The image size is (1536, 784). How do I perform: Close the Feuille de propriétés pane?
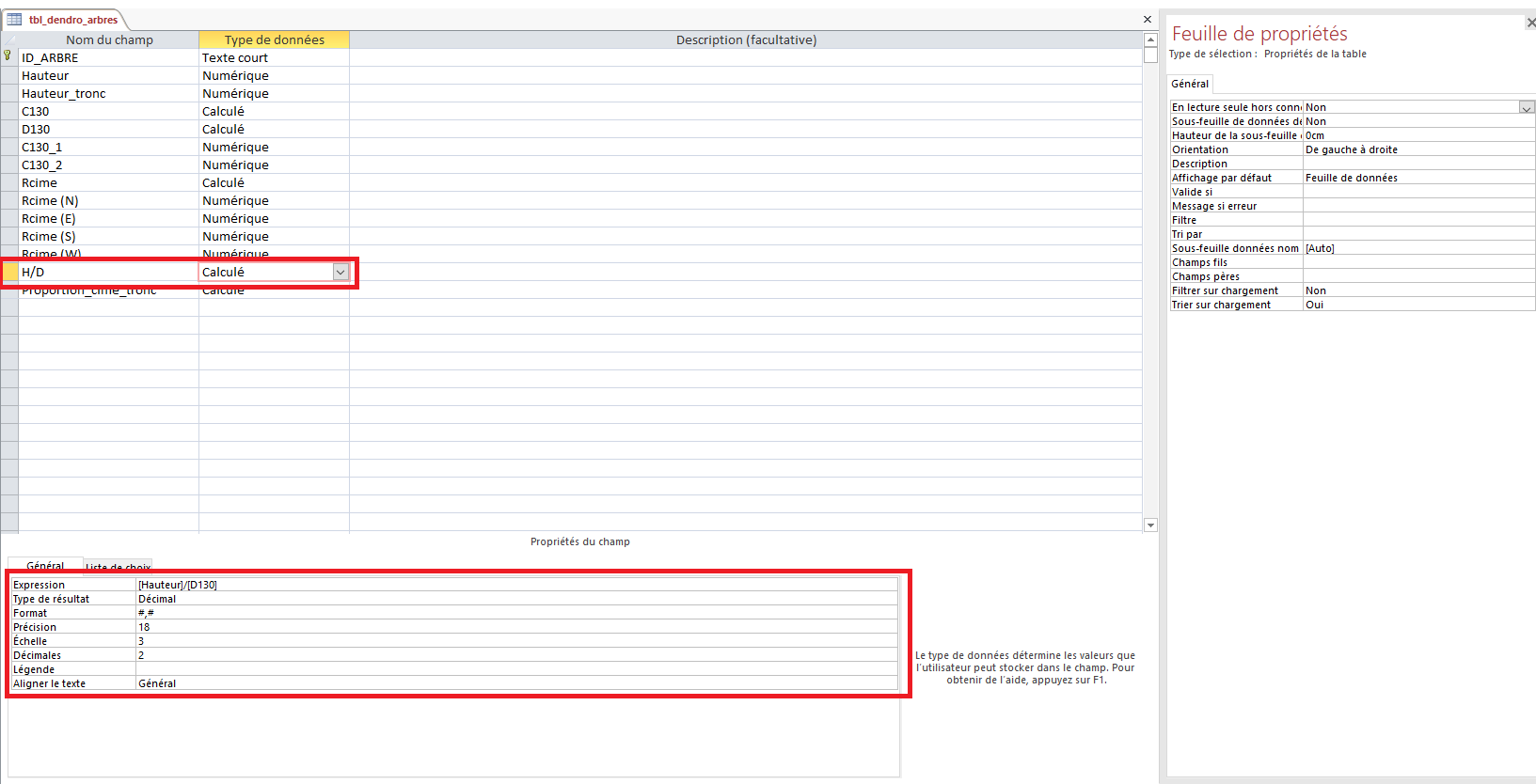1530,23
